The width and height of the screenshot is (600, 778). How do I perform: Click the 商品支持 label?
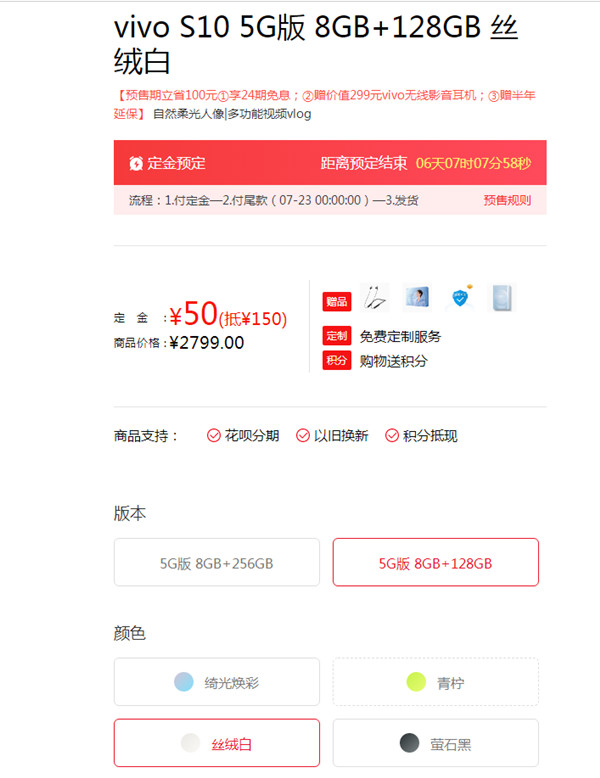[145, 436]
